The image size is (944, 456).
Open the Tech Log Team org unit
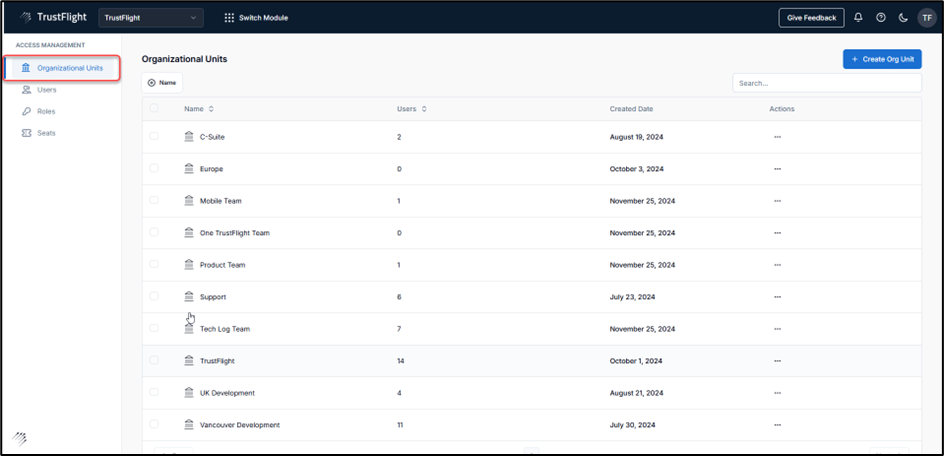point(225,329)
